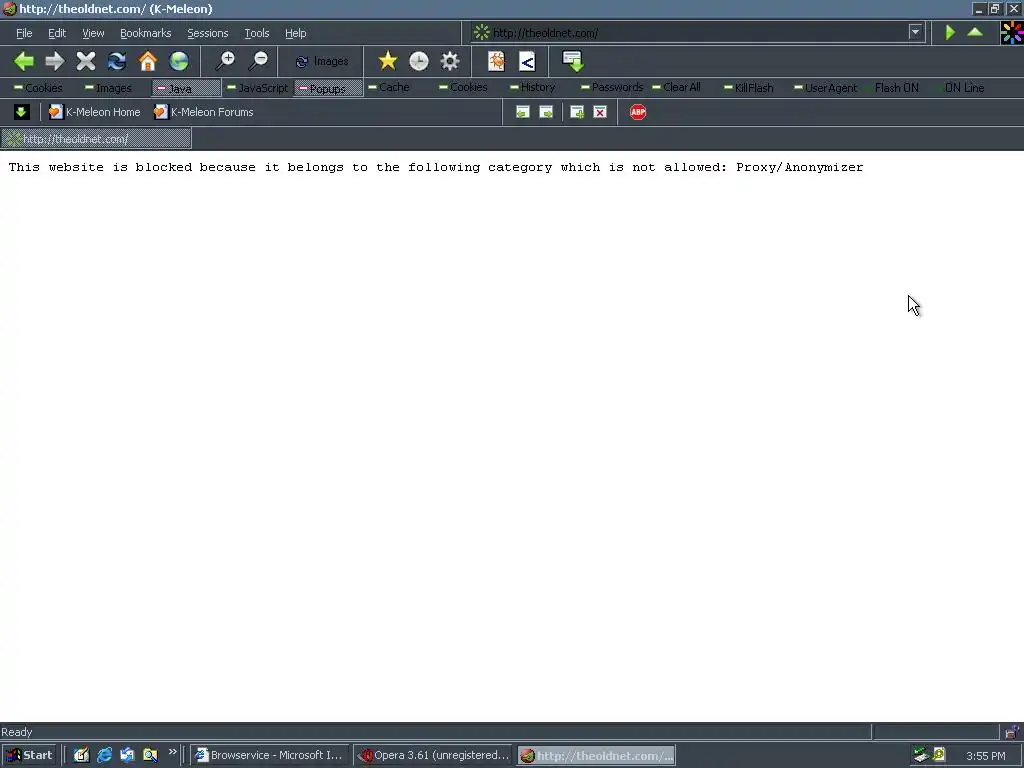
Task: Launch Internet Explorer from quick launch
Action: coord(104,755)
